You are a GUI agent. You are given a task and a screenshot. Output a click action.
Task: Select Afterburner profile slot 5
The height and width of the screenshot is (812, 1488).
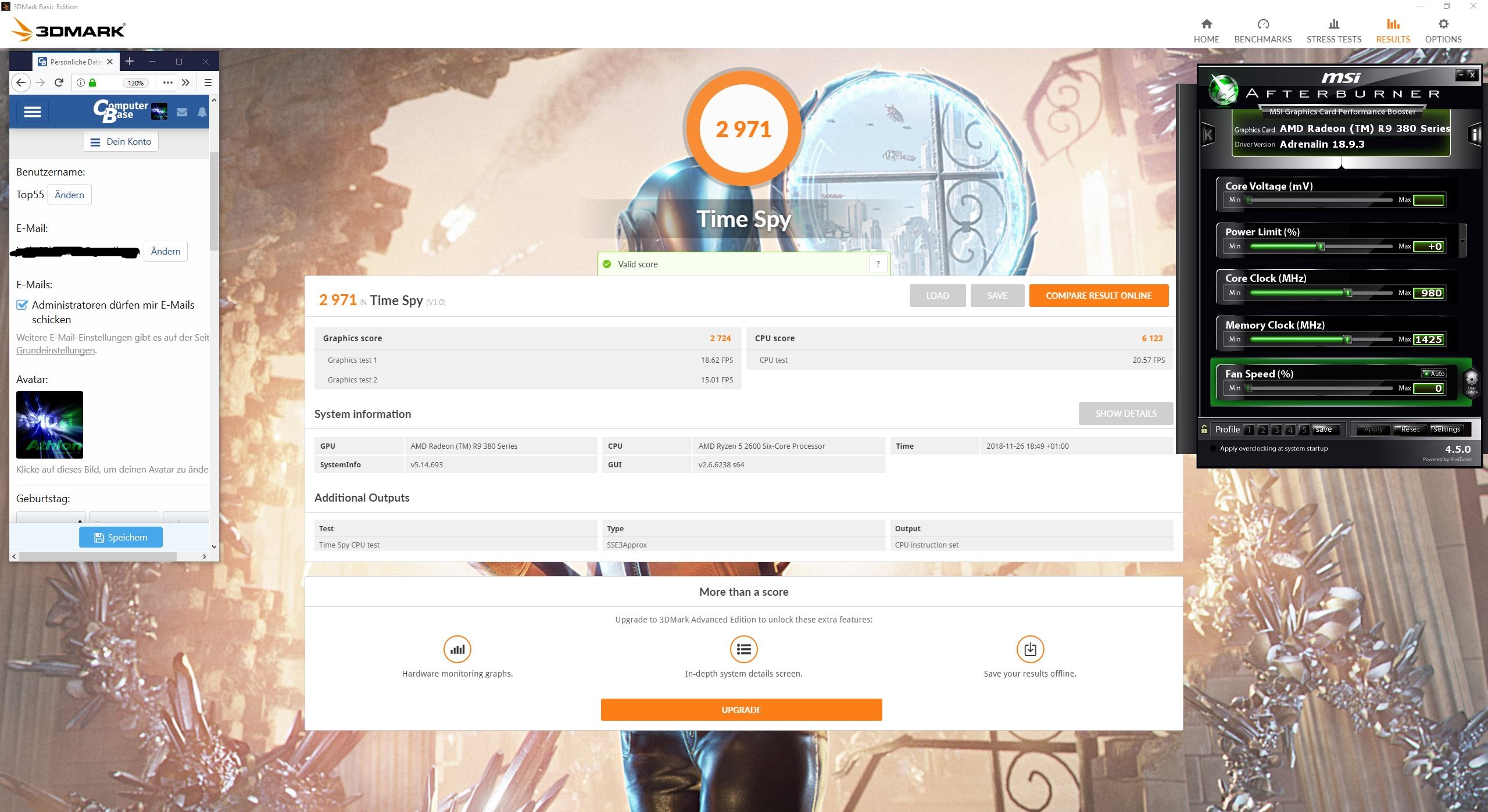[1304, 430]
